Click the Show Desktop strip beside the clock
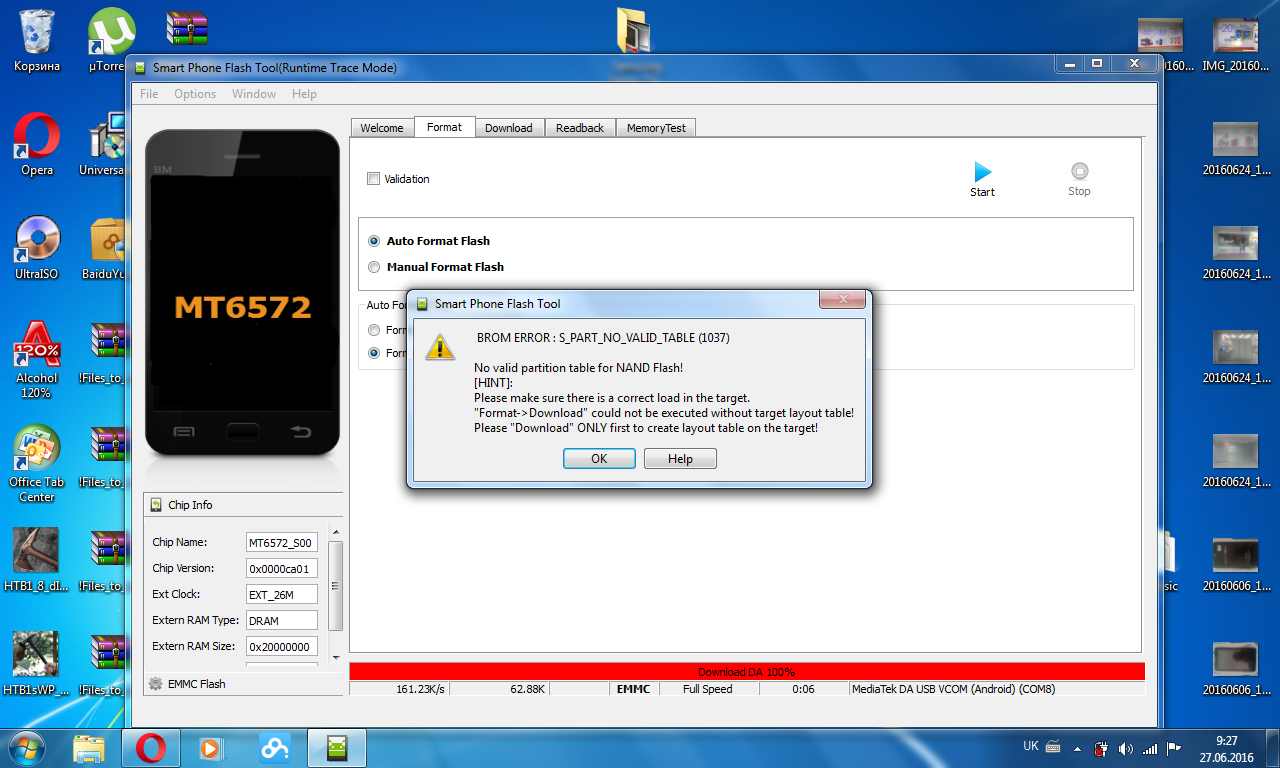1280x768 pixels. tap(1272, 748)
